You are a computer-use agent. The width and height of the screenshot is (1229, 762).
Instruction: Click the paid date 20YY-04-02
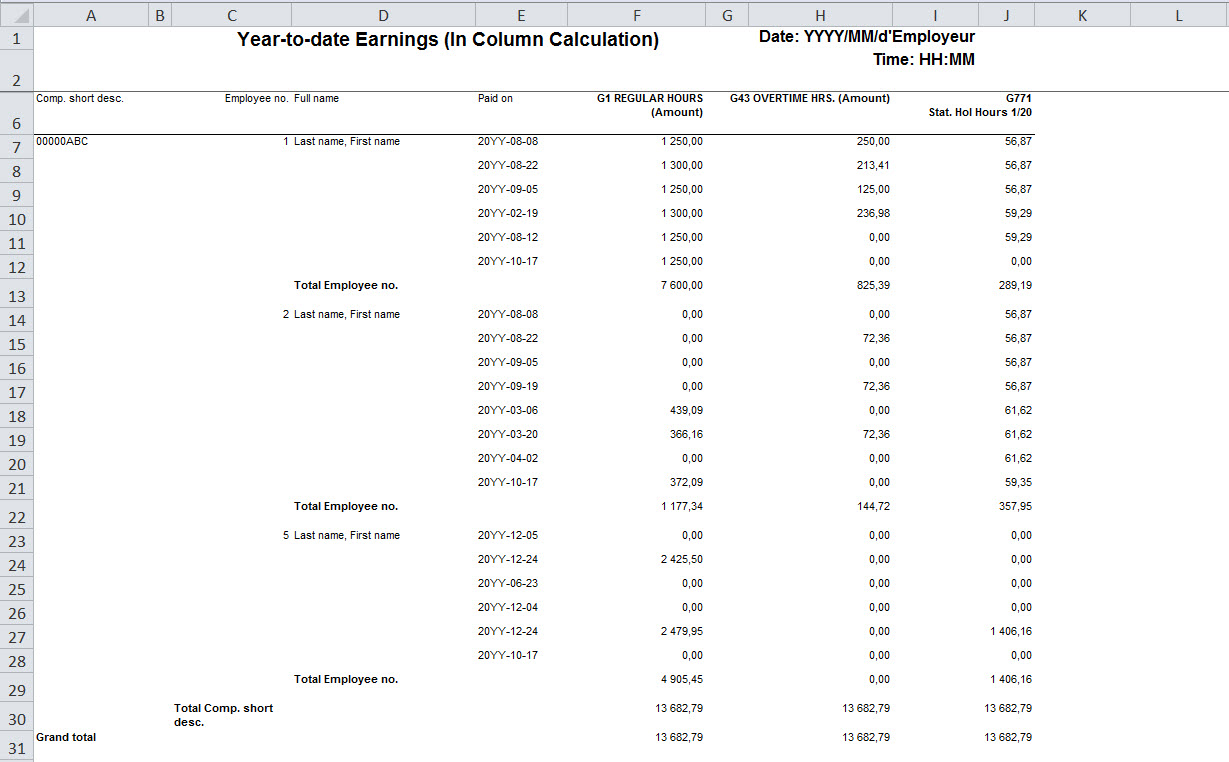tap(507, 458)
